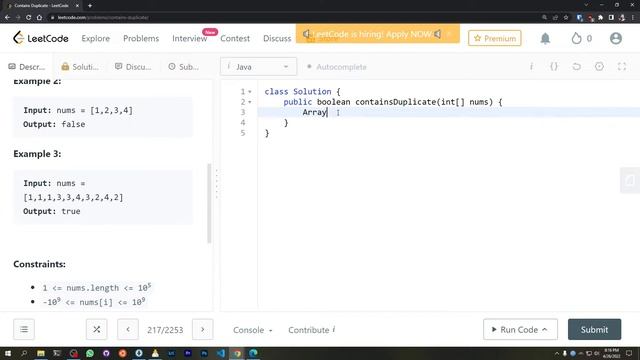Switch to the Description tab
Viewport: 640px width, 360px height.
27,67
